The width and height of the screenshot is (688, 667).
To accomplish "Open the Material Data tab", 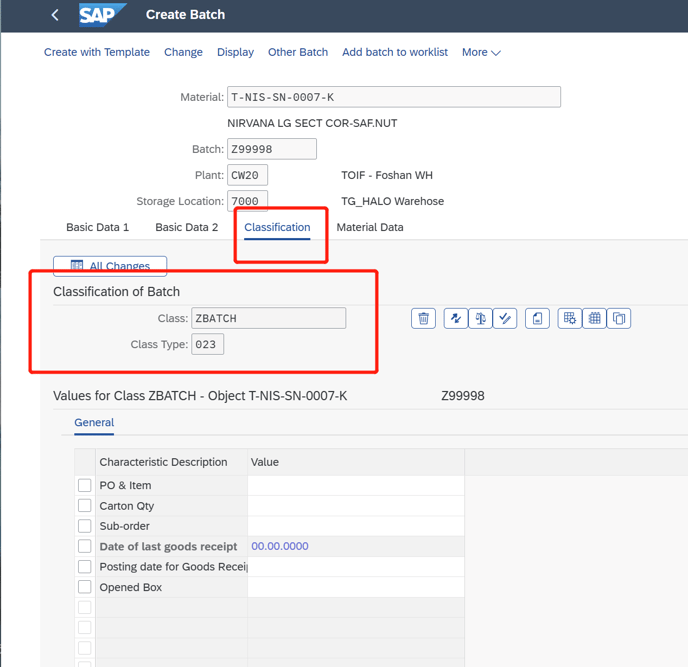I will pyautogui.click(x=370, y=227).
